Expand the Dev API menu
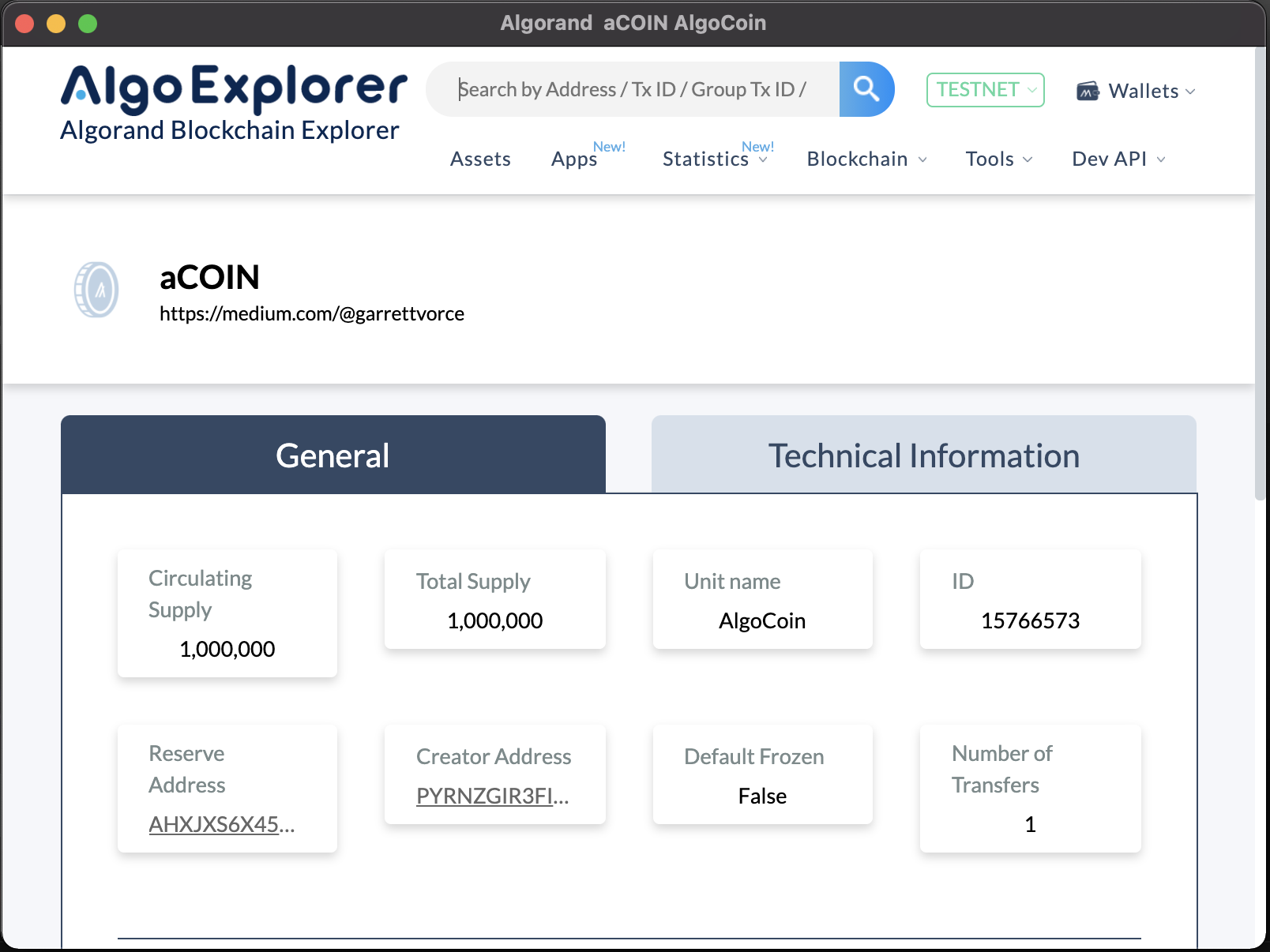This screenshot has width=1270, height=952. 1118,159
